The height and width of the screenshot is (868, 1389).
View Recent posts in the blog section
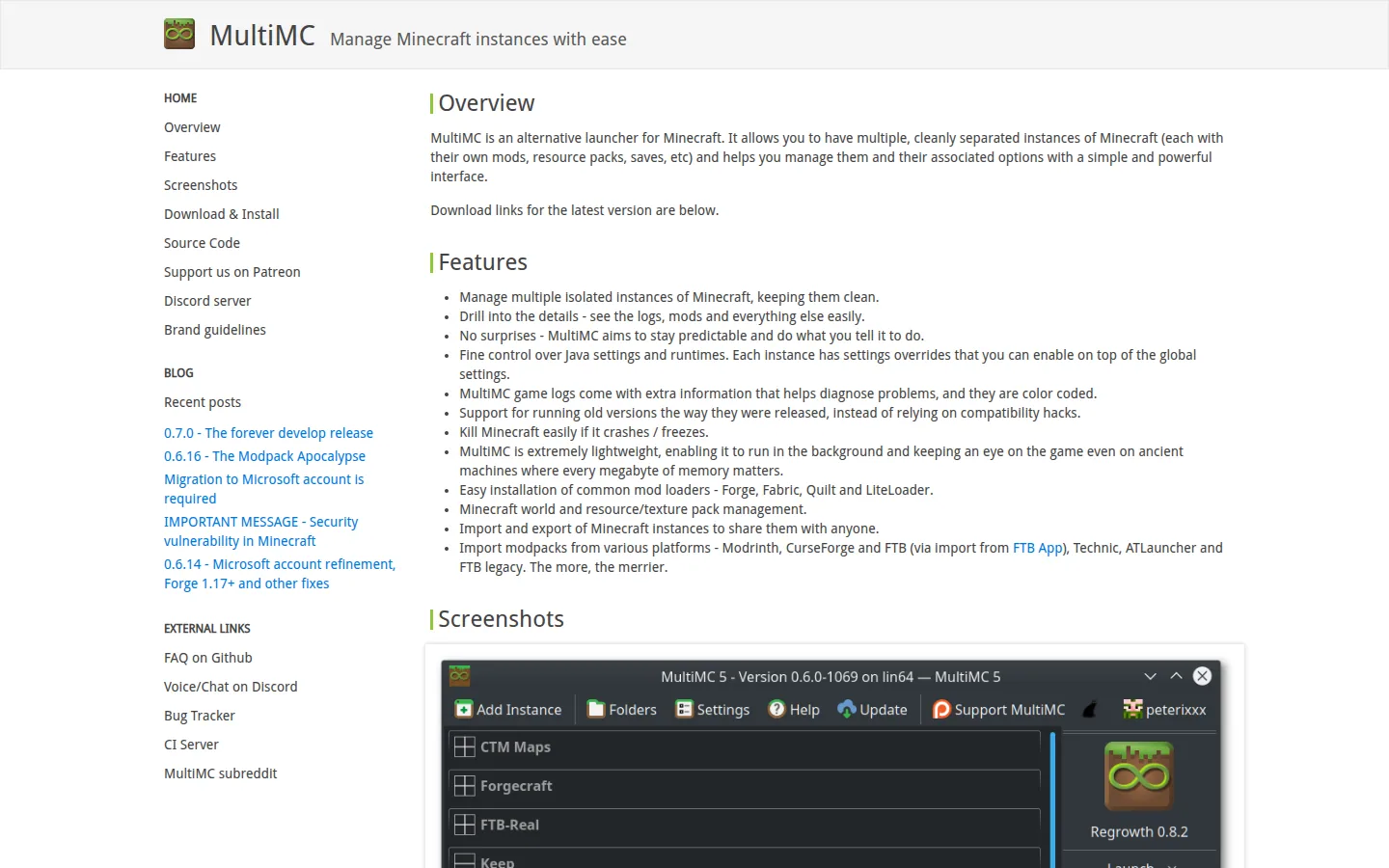tap(203, 402)
